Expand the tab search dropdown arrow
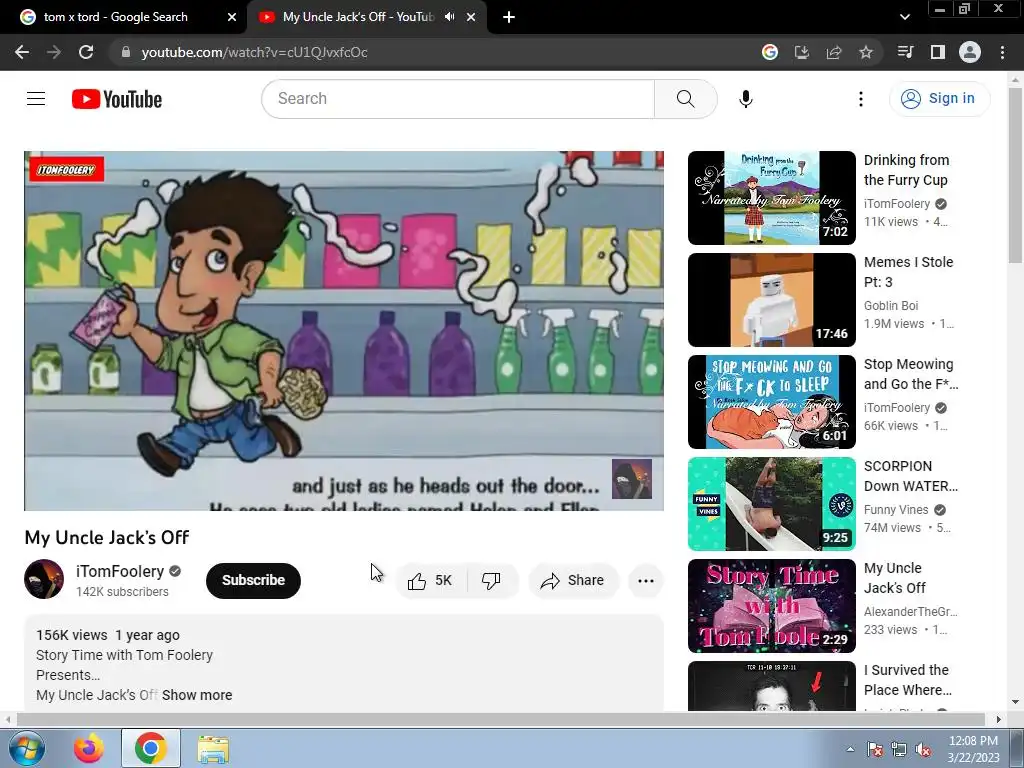This screenshot has width=1024, height=768. (x=904, y=17)
